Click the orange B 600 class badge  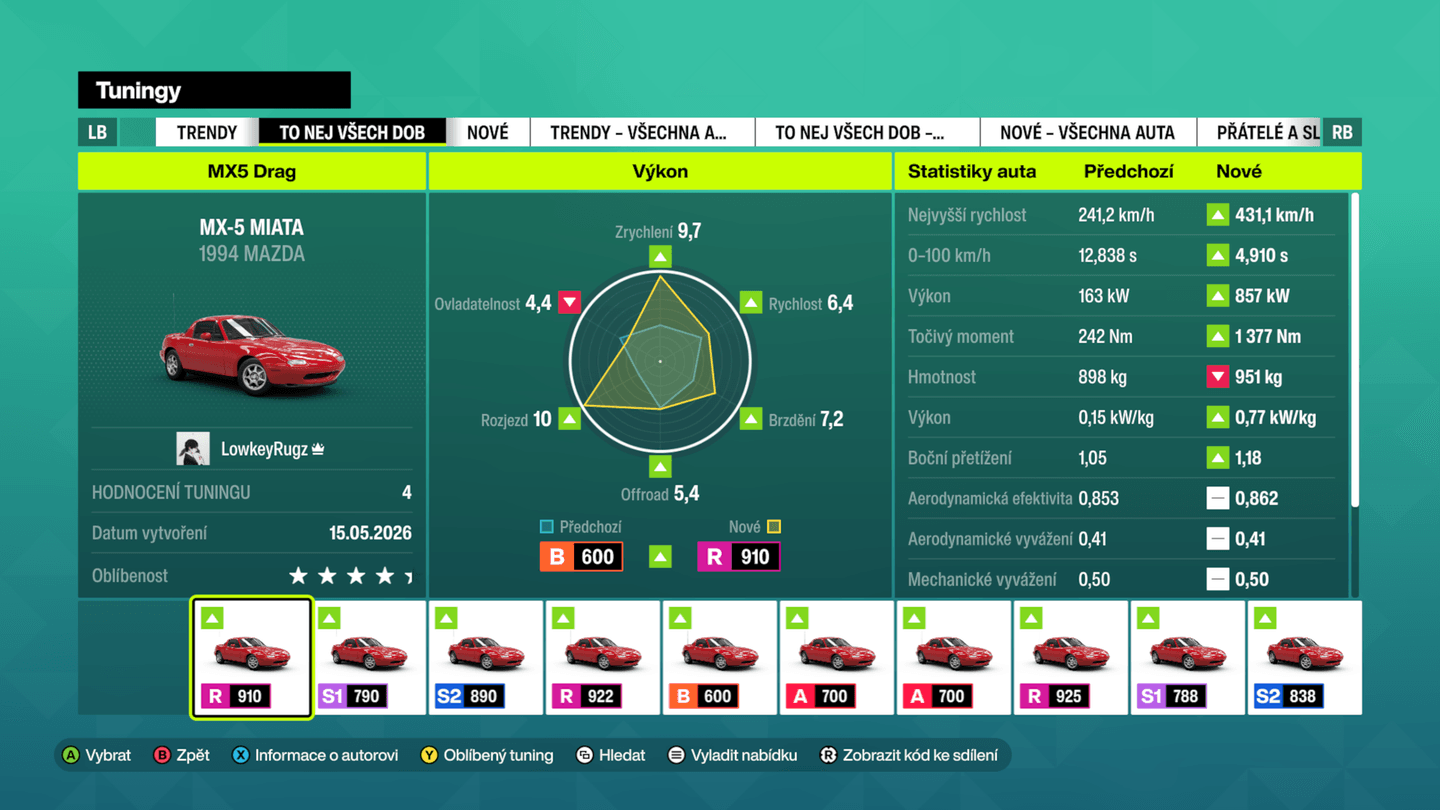[x=582, y=557]
